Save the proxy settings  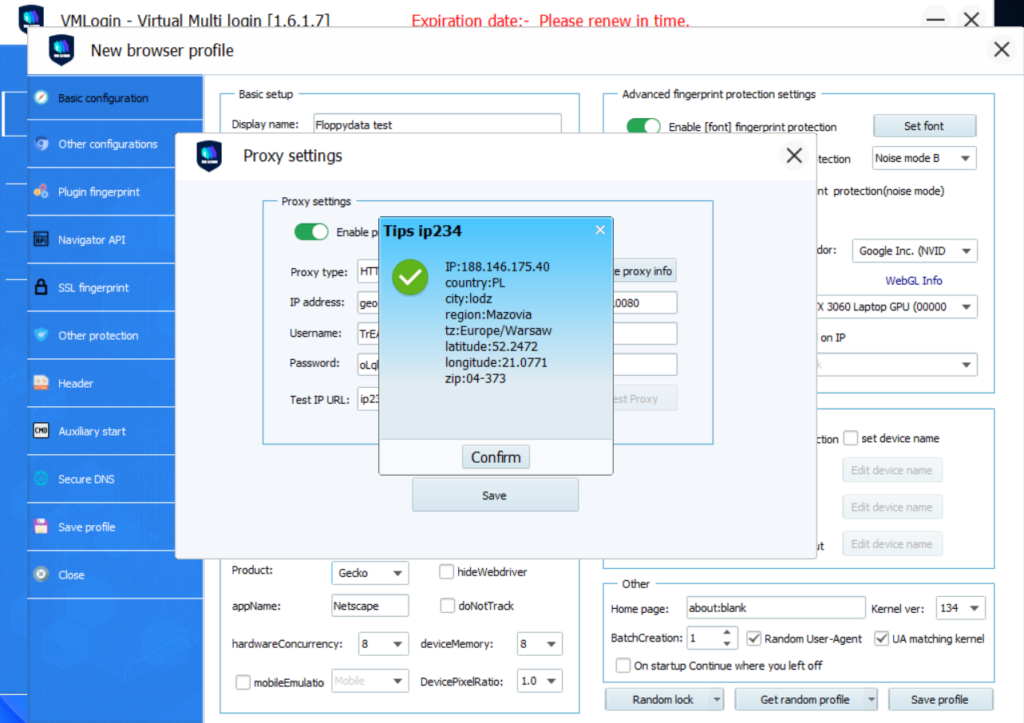pyautogui.click(x=495, y=495)
